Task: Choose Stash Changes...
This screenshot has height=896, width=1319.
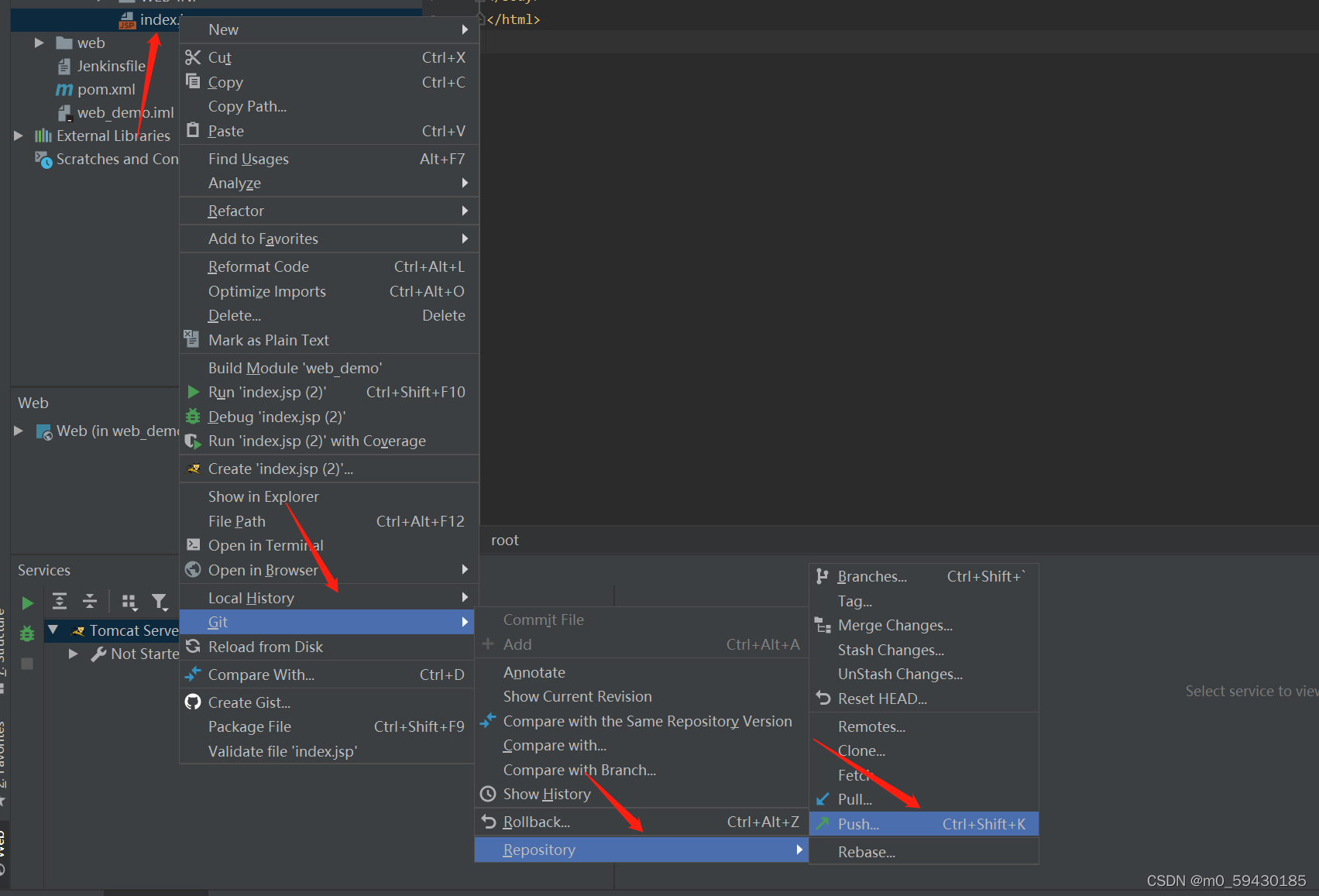Action: point(923,650)
